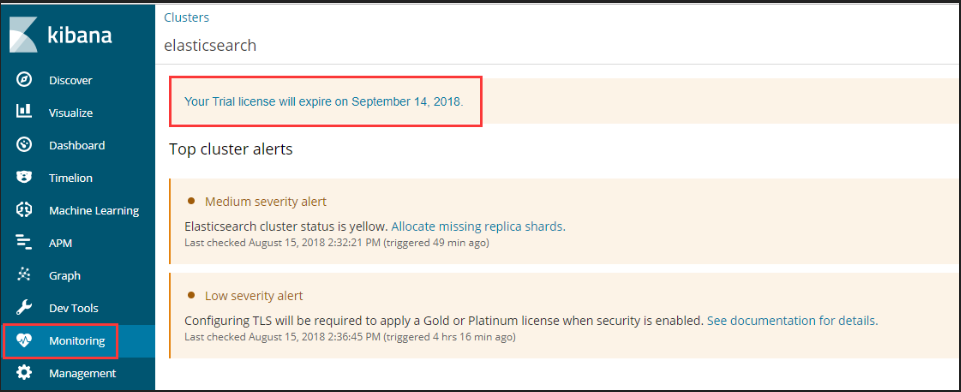Go to Visualize menu label
961x392 pixels.
pyautogui.click(x=71, y=113)
